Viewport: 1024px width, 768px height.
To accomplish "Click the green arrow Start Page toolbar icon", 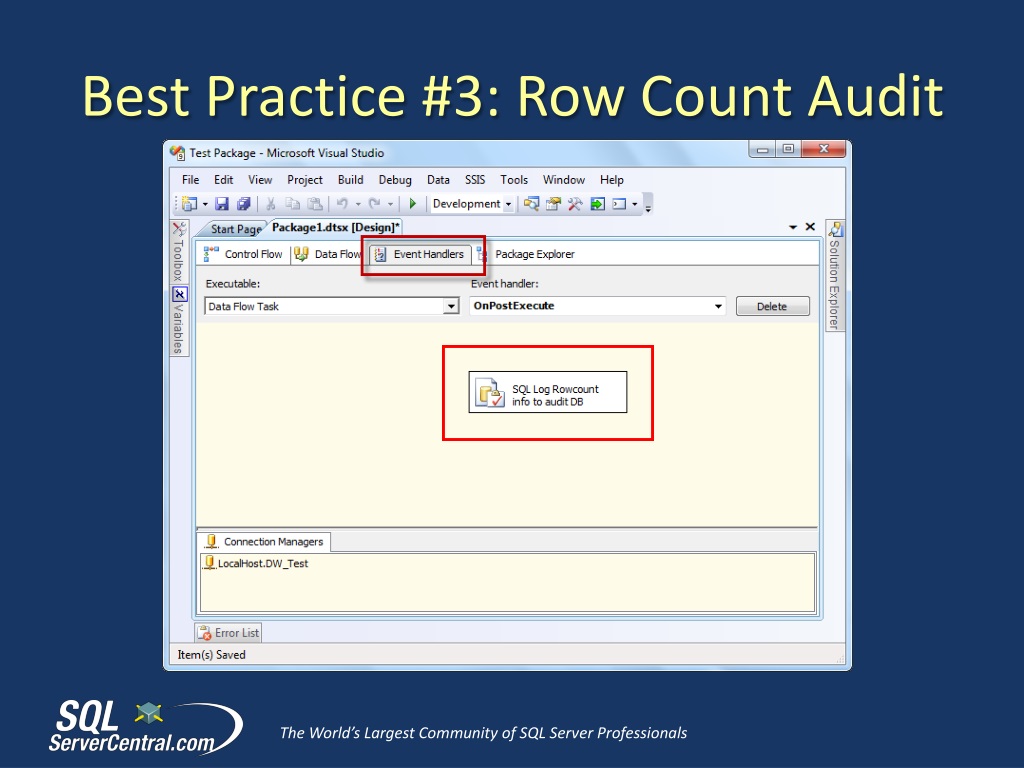I will point(598,204).
